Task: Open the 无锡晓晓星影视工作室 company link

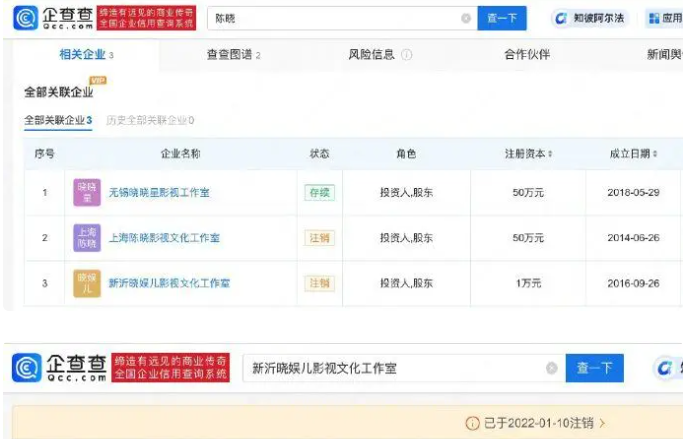Action: (159, 193)
